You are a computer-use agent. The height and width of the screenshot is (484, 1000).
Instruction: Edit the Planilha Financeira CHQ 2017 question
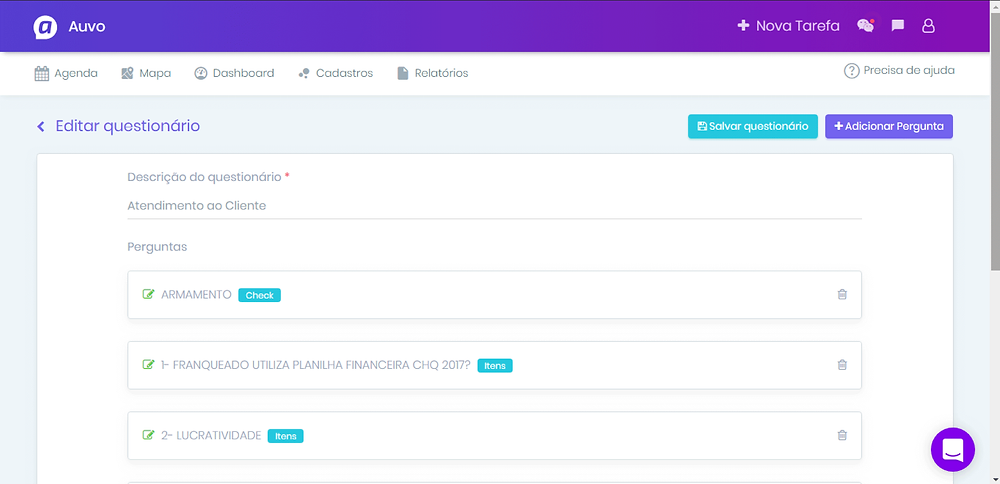pos(149,365)
